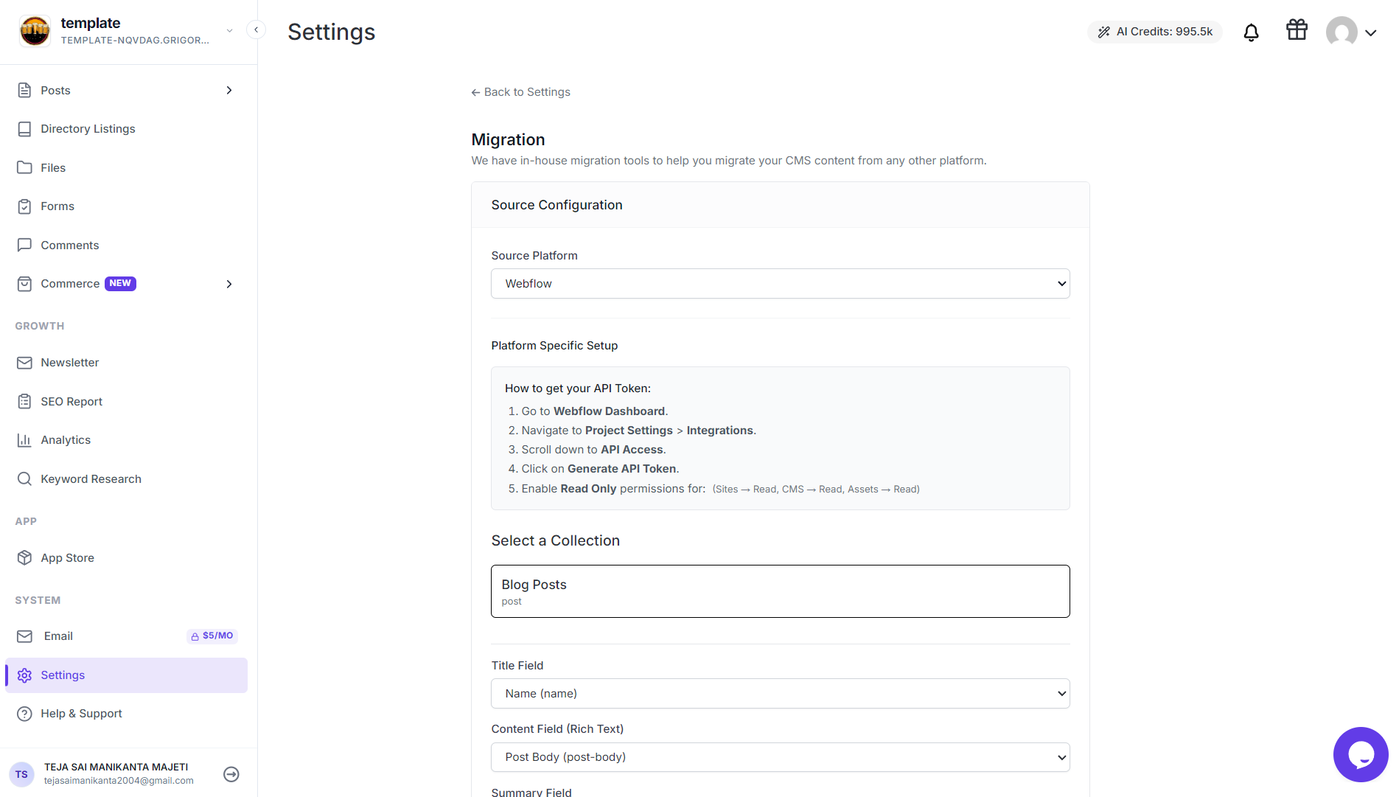
Task: Open the notifications bell icon
Action: (x=1251, y=32)
